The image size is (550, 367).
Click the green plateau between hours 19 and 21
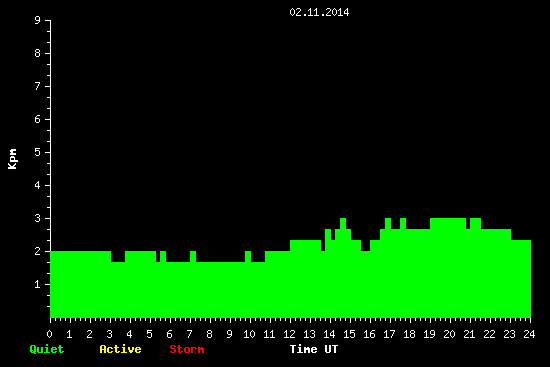coord(448,223)
